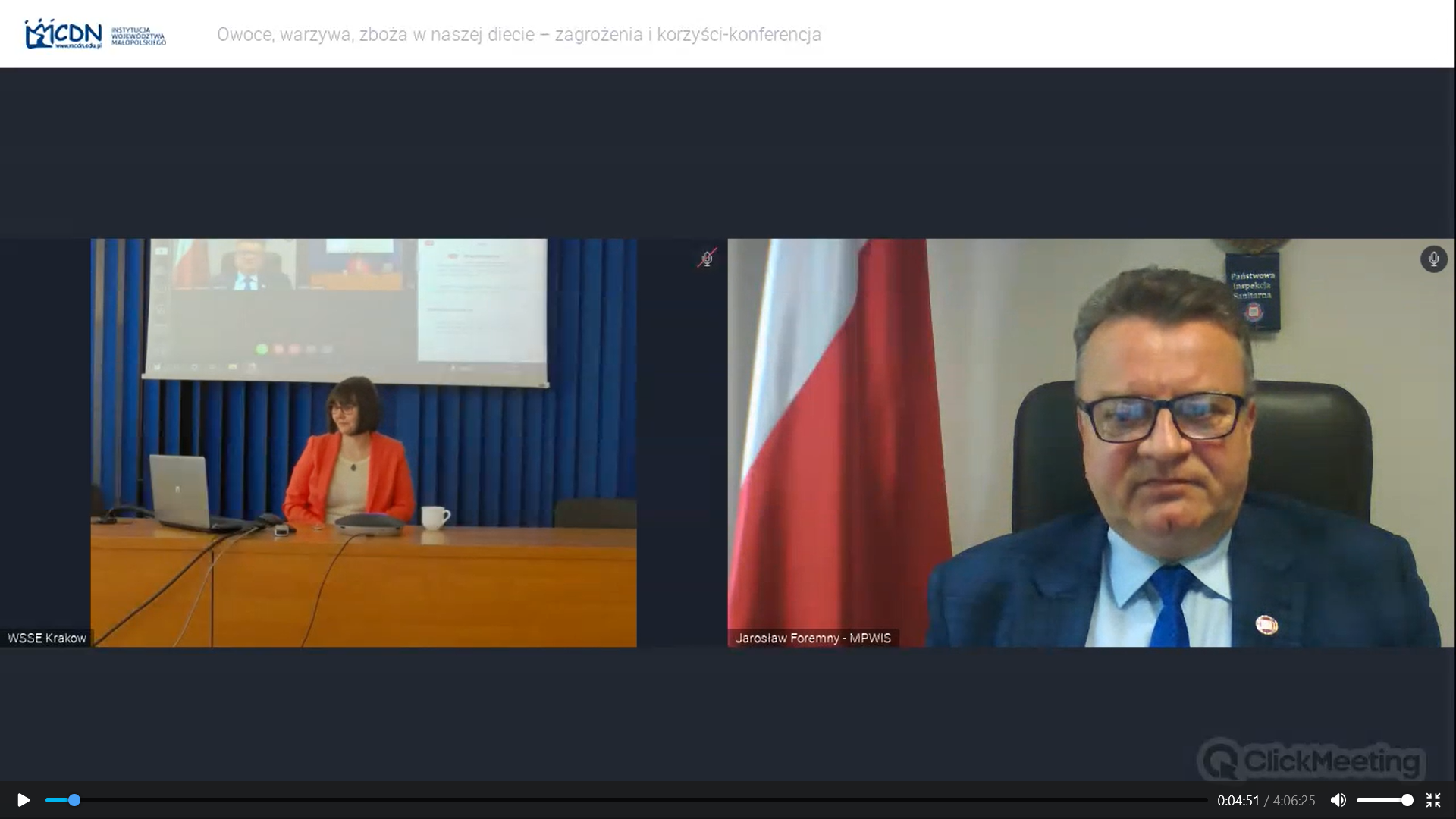Click the elapsed time 0:04:51
1456x819 pixels.
[x=1238, y=801]
